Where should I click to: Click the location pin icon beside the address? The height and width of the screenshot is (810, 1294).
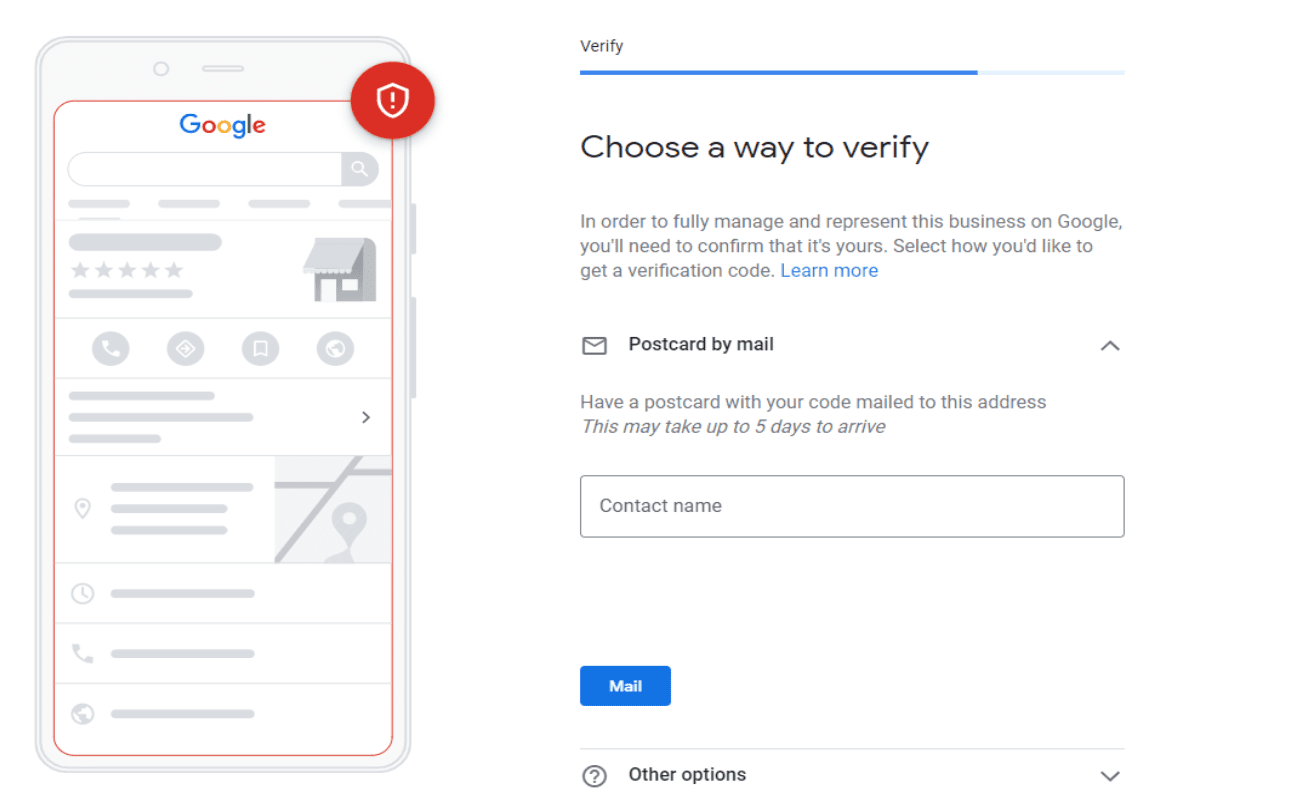pos(82,508)
